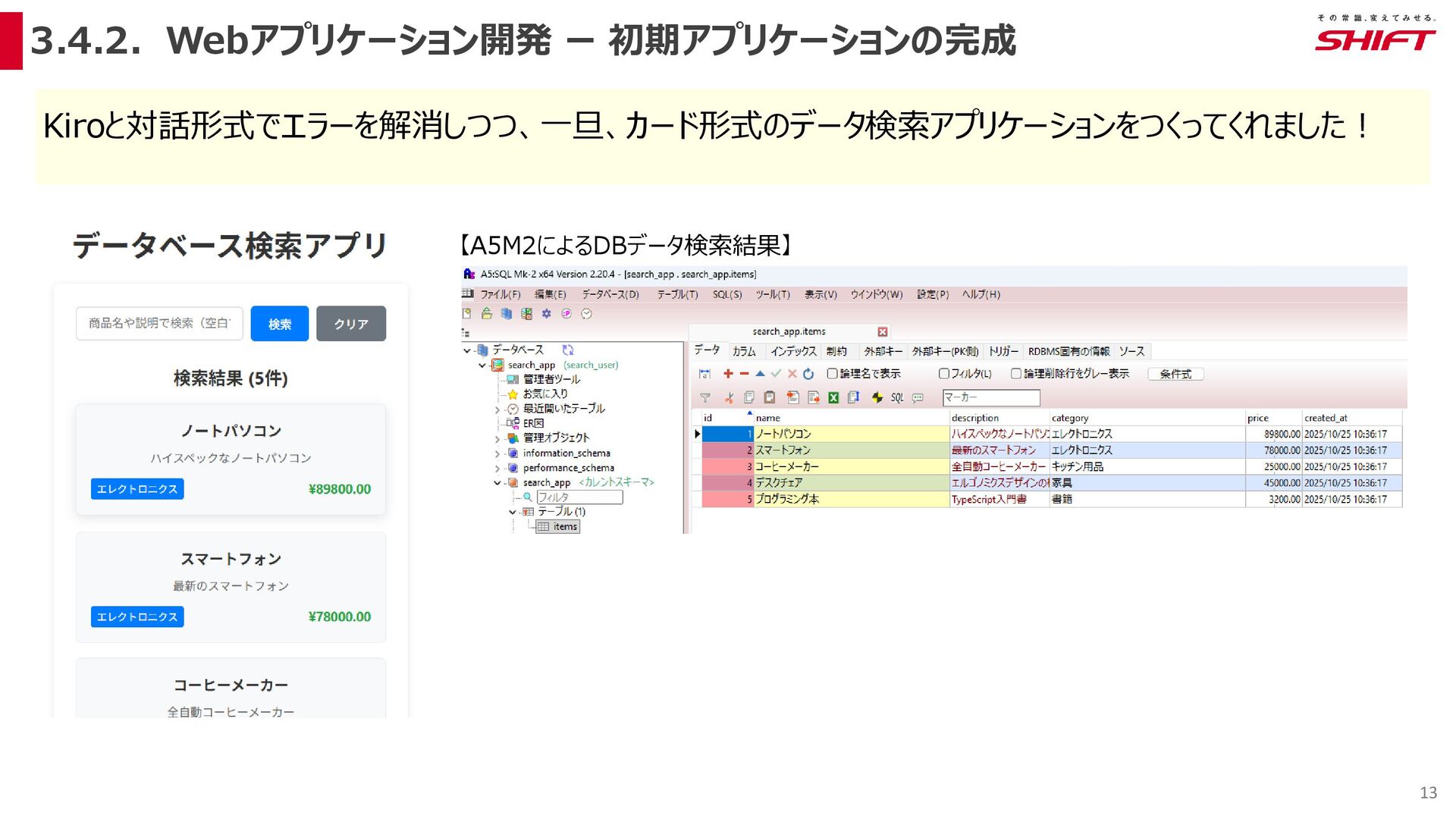Click the 条件式 button

(1175, 374)
